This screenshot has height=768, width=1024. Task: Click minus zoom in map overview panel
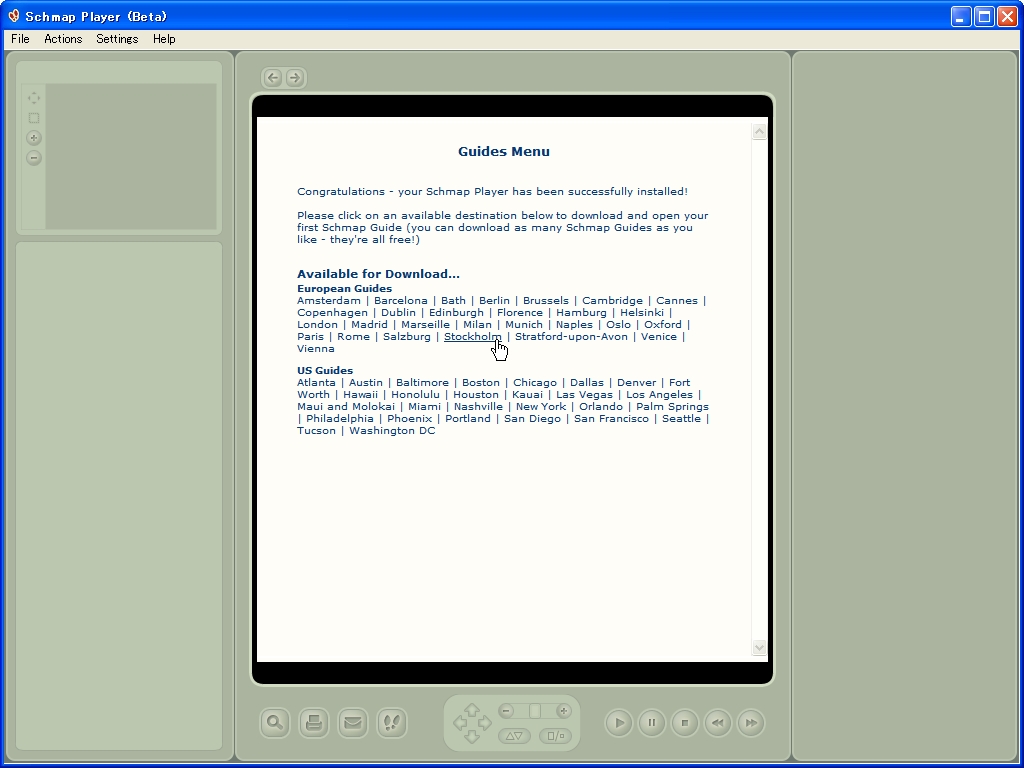click(34, 157)
